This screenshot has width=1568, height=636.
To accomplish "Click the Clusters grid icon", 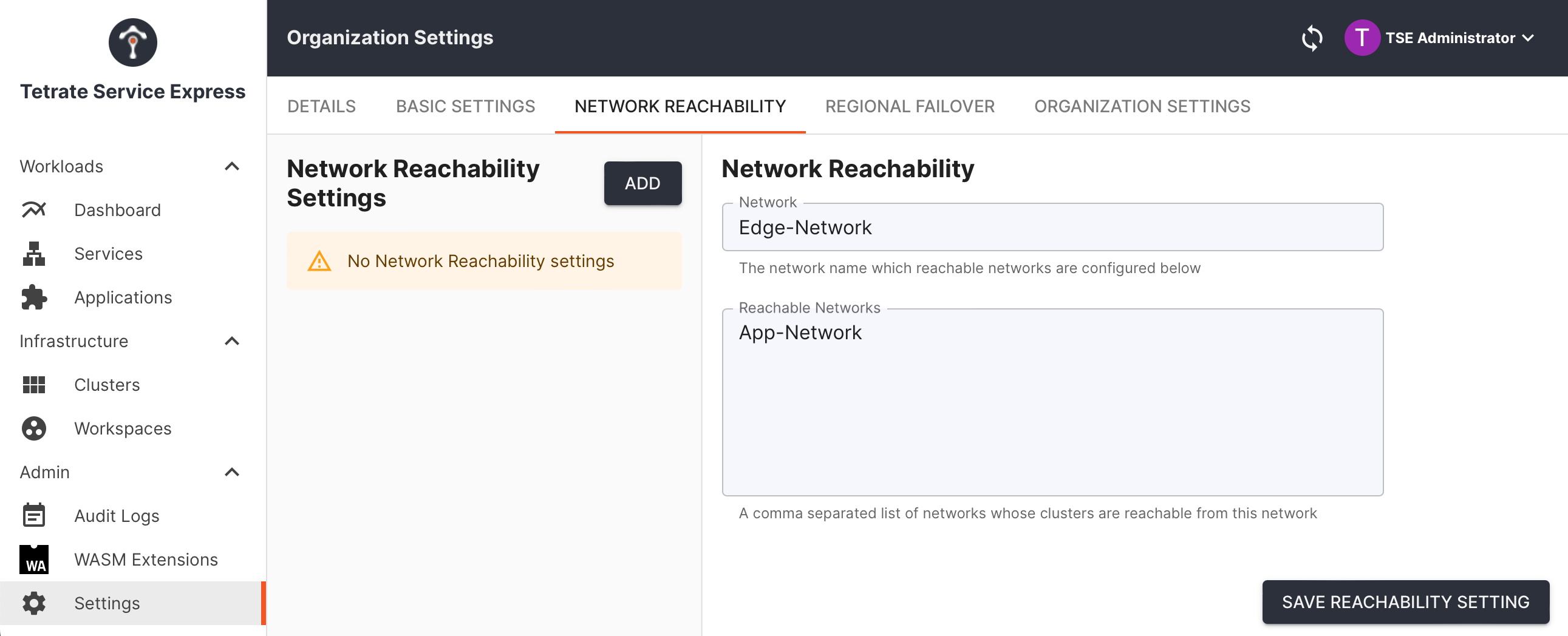I will (x=34, y=385).
